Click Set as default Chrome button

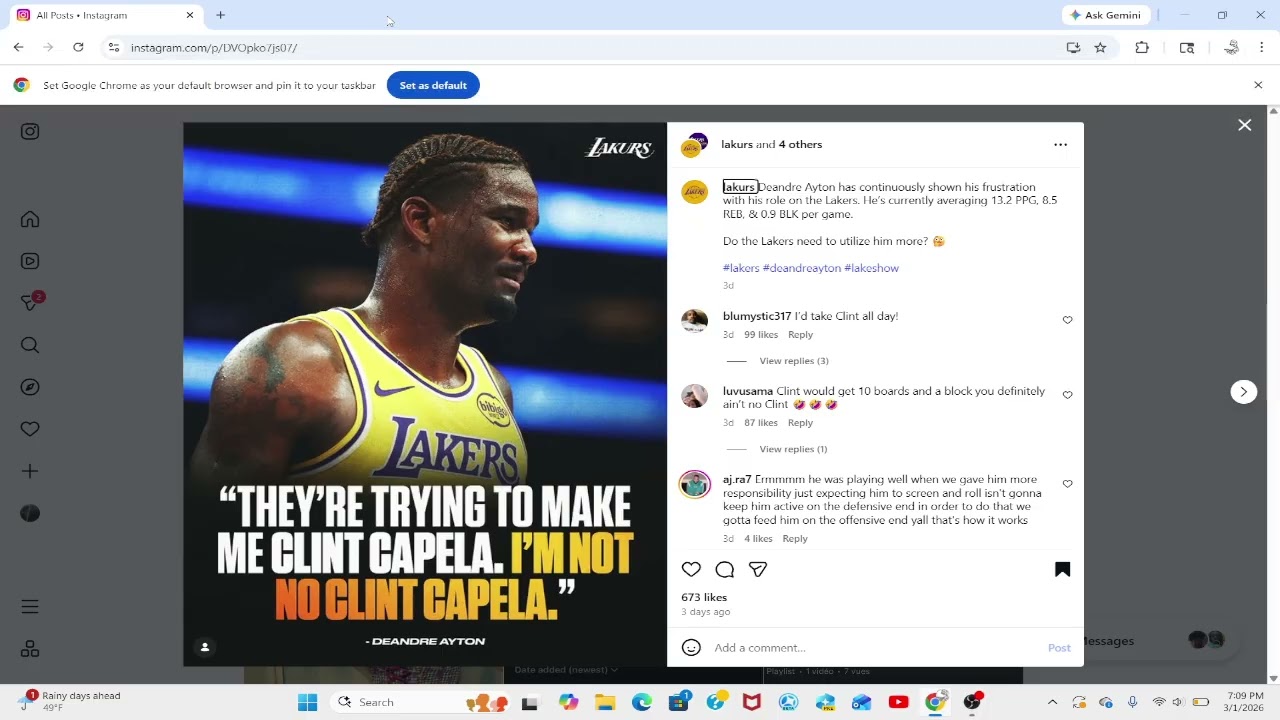[x=433, y=85]
